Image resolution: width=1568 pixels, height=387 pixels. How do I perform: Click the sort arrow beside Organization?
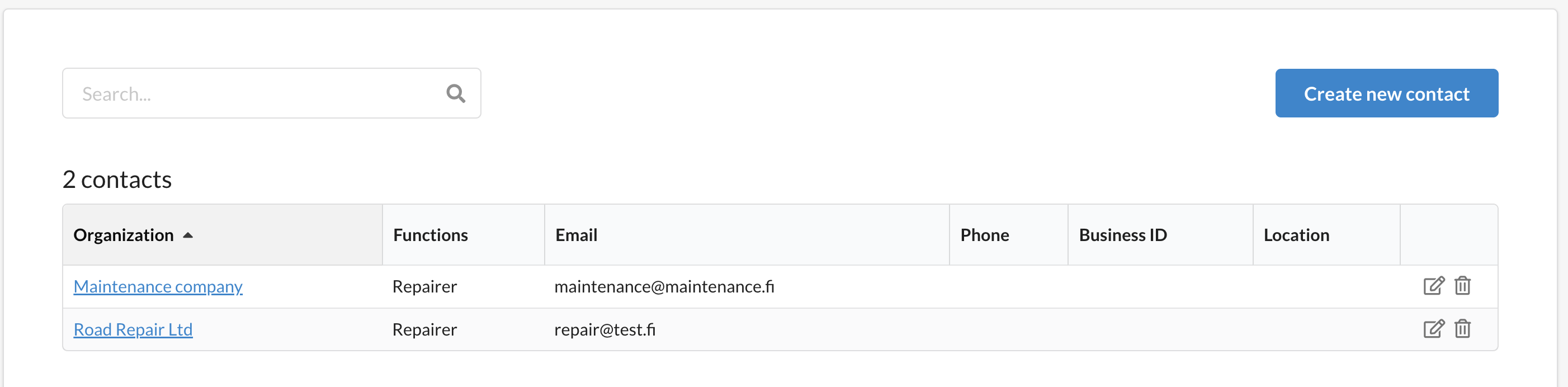pyautogui.click(x=188, y=235)
